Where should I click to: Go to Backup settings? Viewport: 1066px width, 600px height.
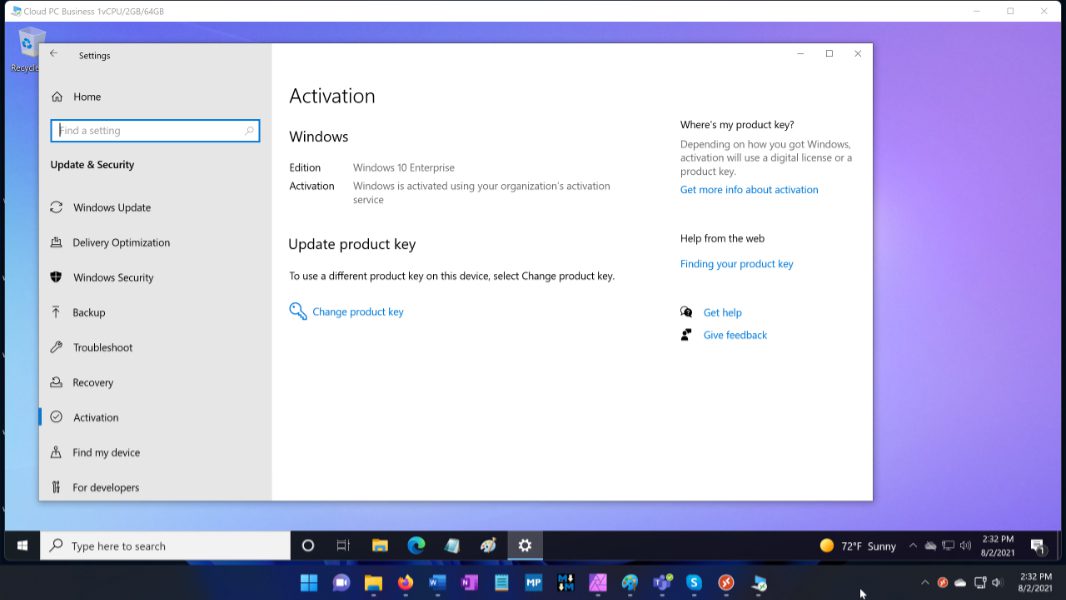(x=88, y=313)
